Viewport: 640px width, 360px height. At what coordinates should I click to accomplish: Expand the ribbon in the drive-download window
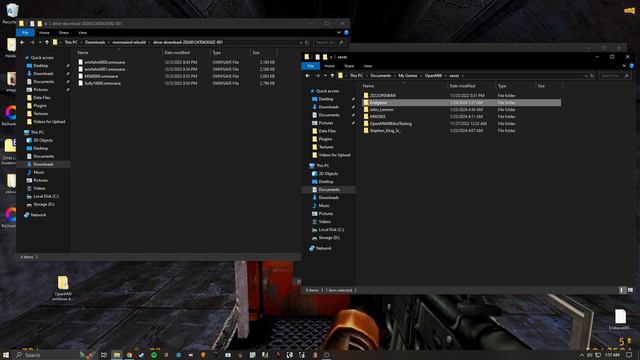coord(339,32)
